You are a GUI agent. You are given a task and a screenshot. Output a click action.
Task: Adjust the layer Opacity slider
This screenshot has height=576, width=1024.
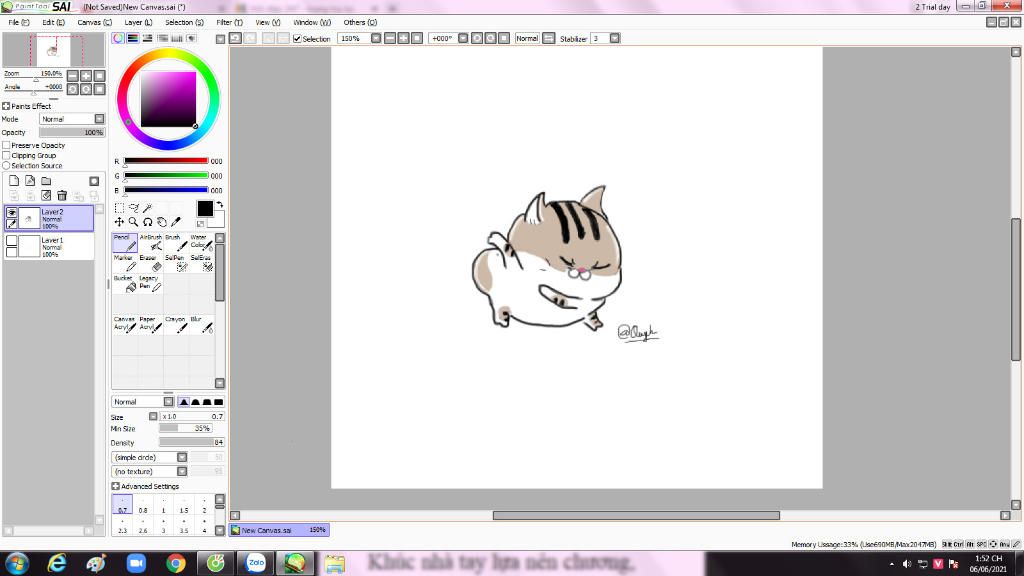point(72,133)
